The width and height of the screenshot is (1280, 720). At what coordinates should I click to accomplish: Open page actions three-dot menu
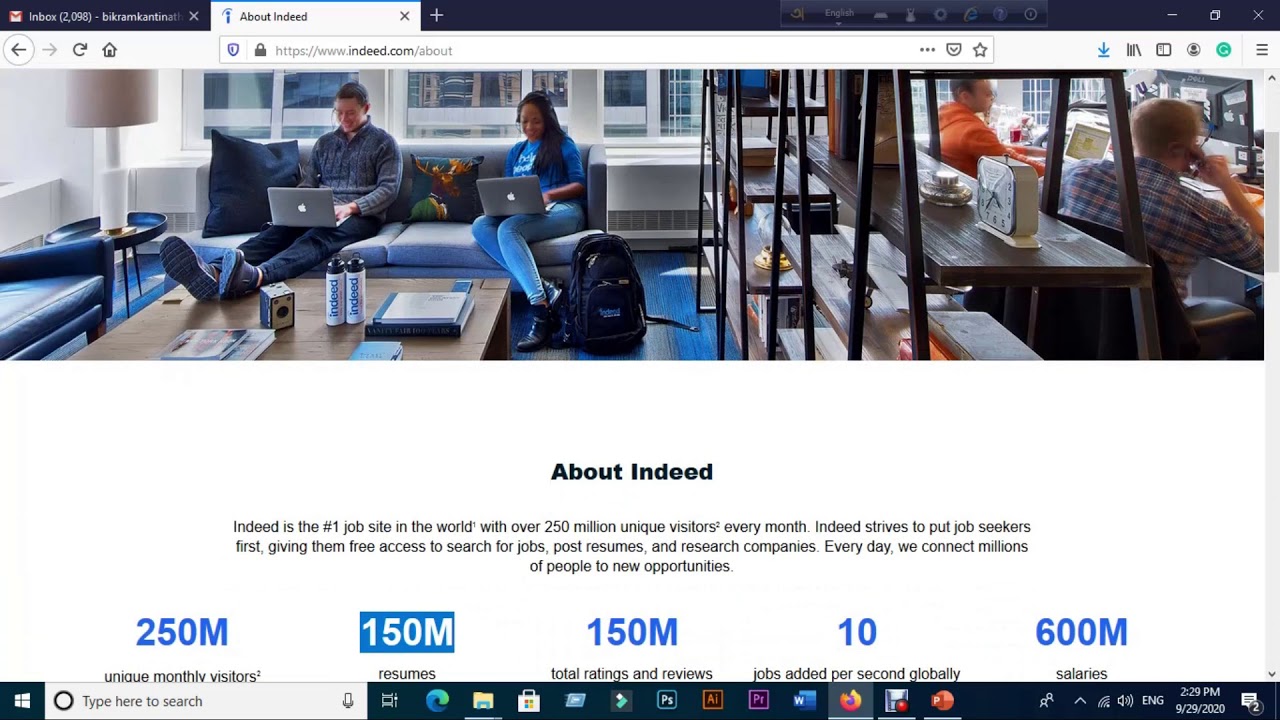click(927, 50)
